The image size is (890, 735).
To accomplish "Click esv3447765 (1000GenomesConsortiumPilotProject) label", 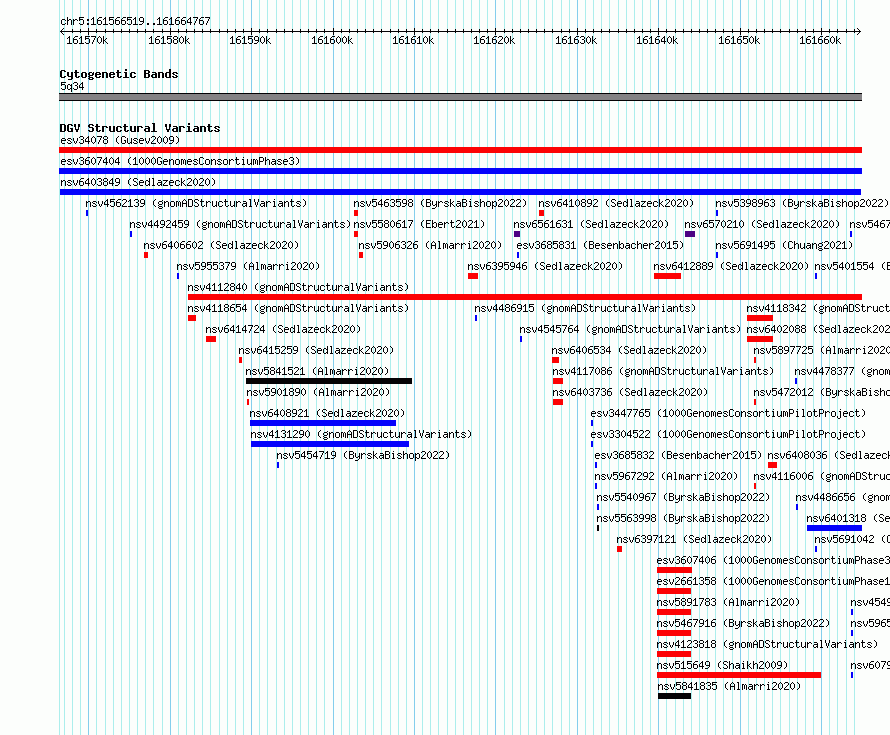I will pos(728,413).
